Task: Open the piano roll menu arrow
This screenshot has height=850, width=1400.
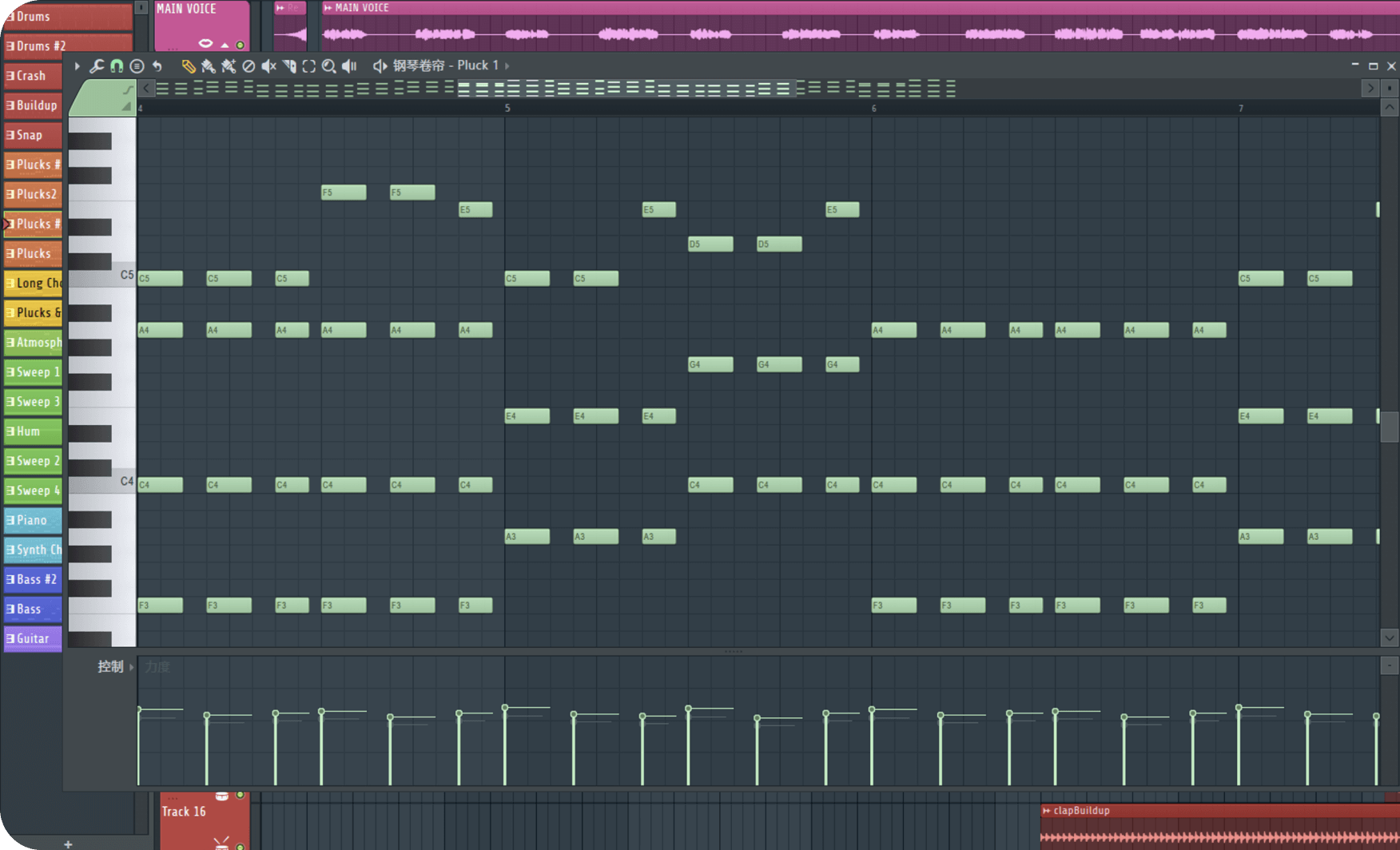Action: click(78, 66)
